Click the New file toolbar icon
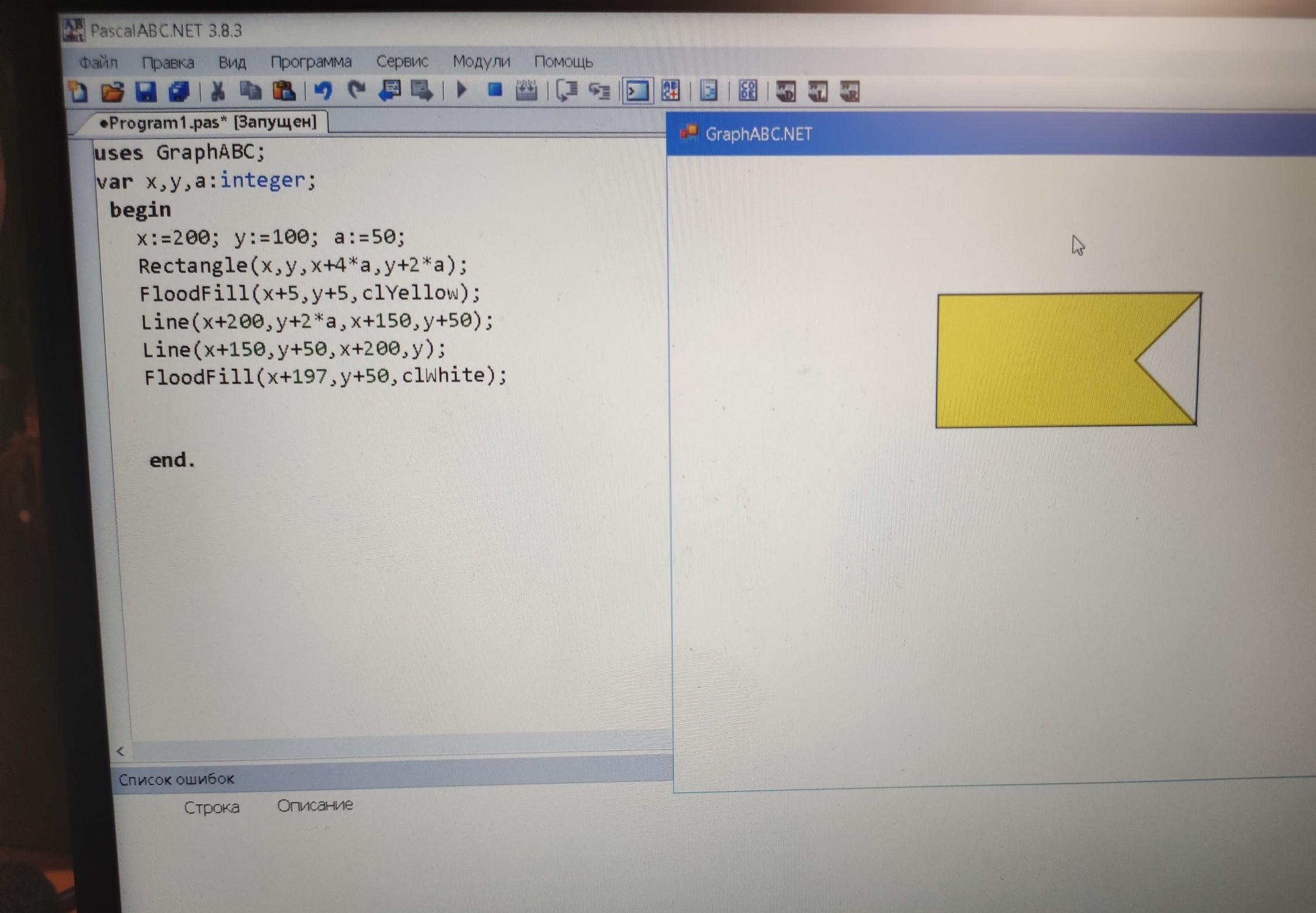1316x913 pixels. [78, 92]
